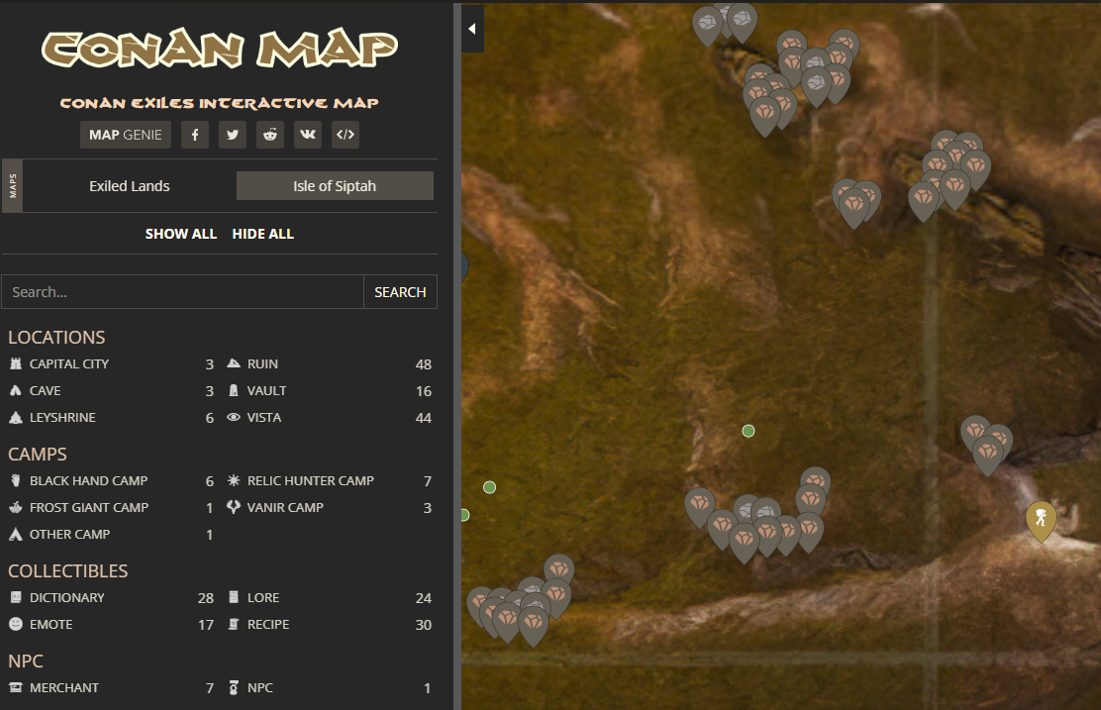Click the Frost Giant Camp icon
Image resolution: width=1101 pixels, height=710 pixels.
[x=14, y=507]
